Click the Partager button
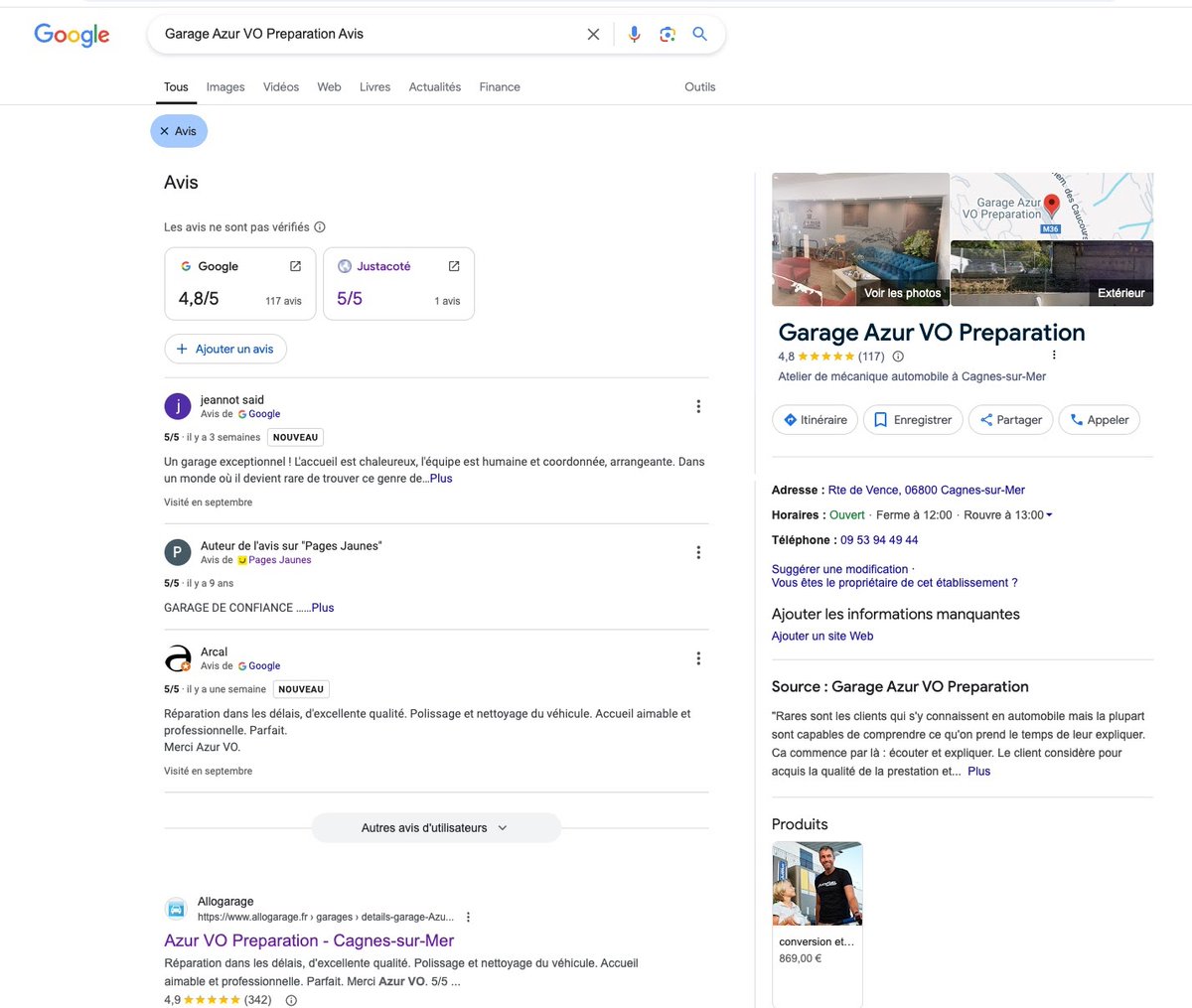 [1010, 420]
